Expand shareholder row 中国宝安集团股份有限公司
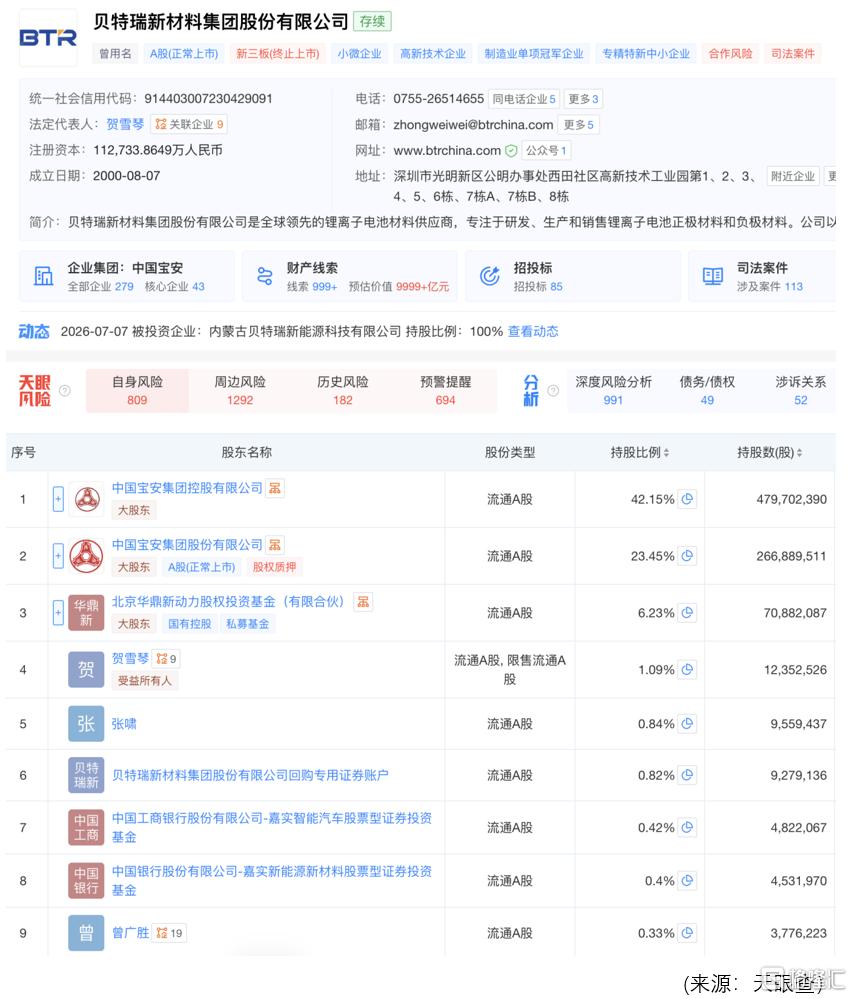 pos(58,556)
